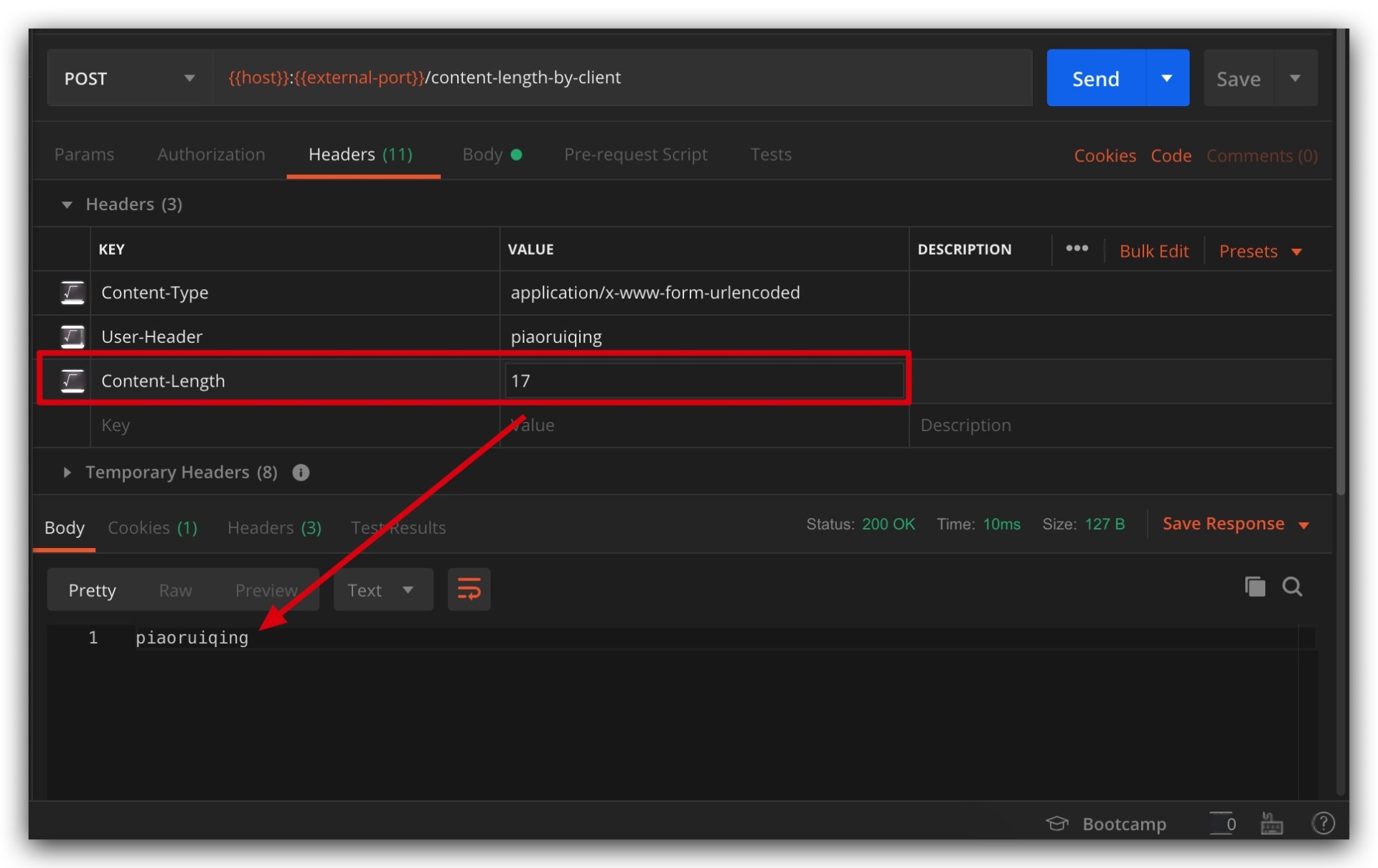Copy response body with the copy icon

pos(1255,587)
